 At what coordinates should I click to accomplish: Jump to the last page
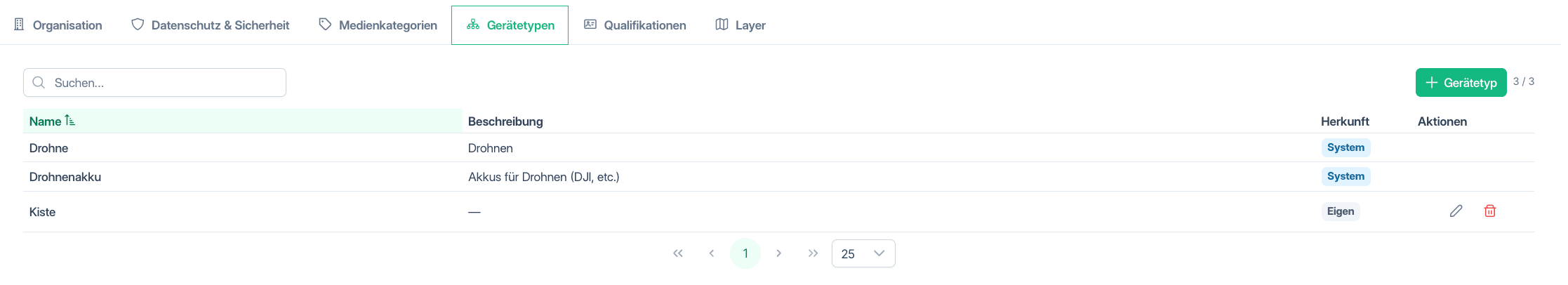coord(813,253)
